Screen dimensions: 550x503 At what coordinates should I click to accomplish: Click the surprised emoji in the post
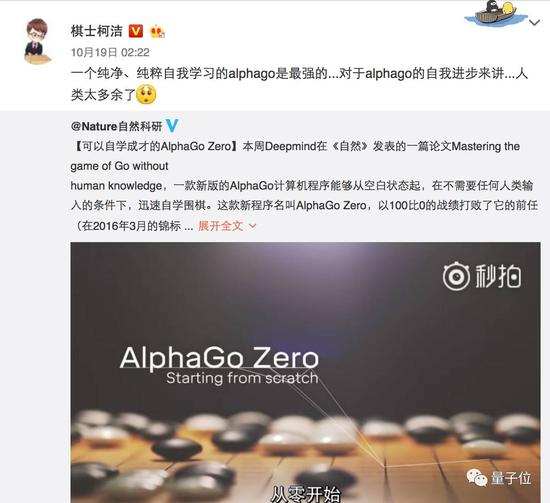coord(146,94)
